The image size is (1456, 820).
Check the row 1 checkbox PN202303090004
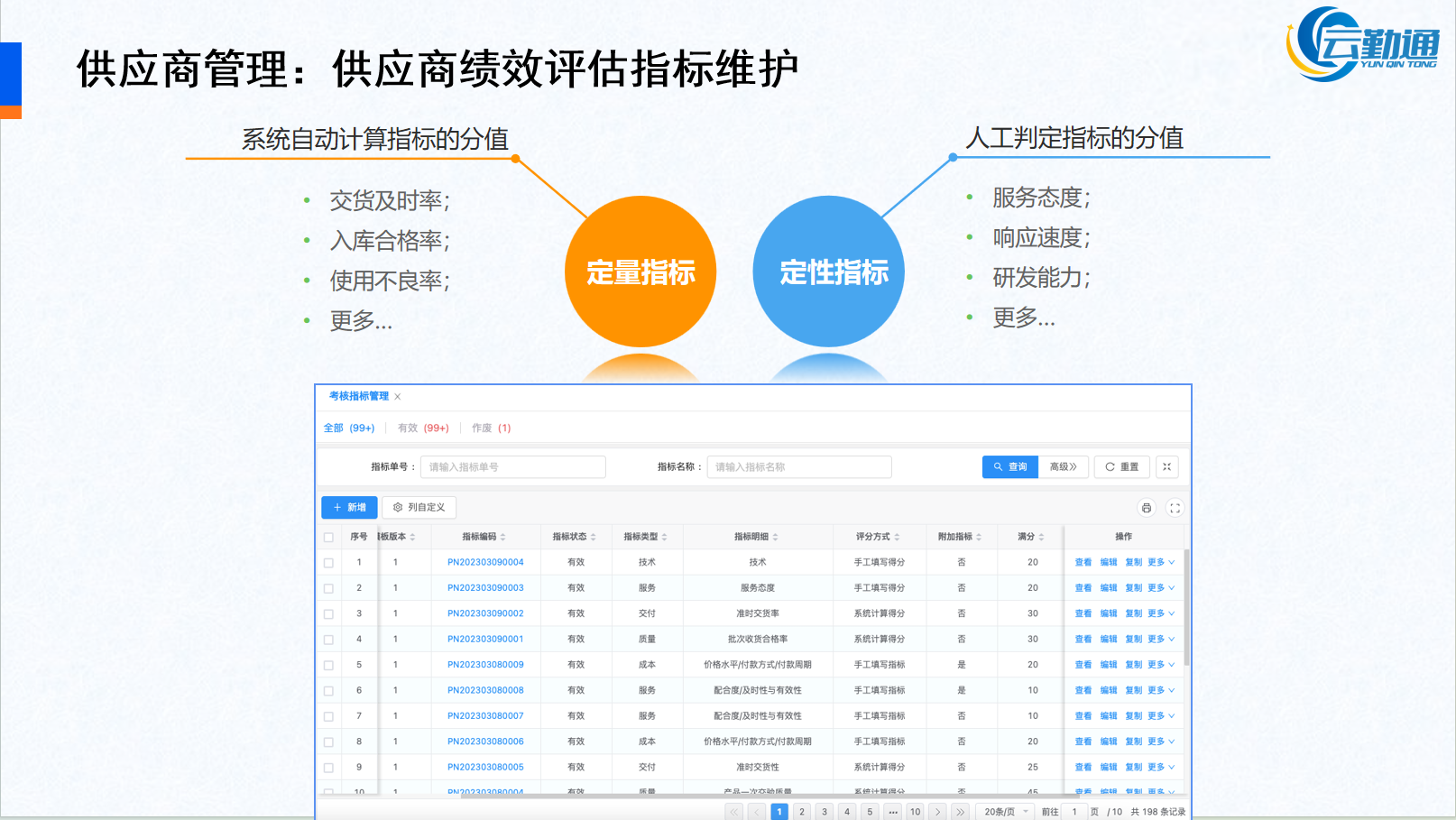click(x=328, y=563)
